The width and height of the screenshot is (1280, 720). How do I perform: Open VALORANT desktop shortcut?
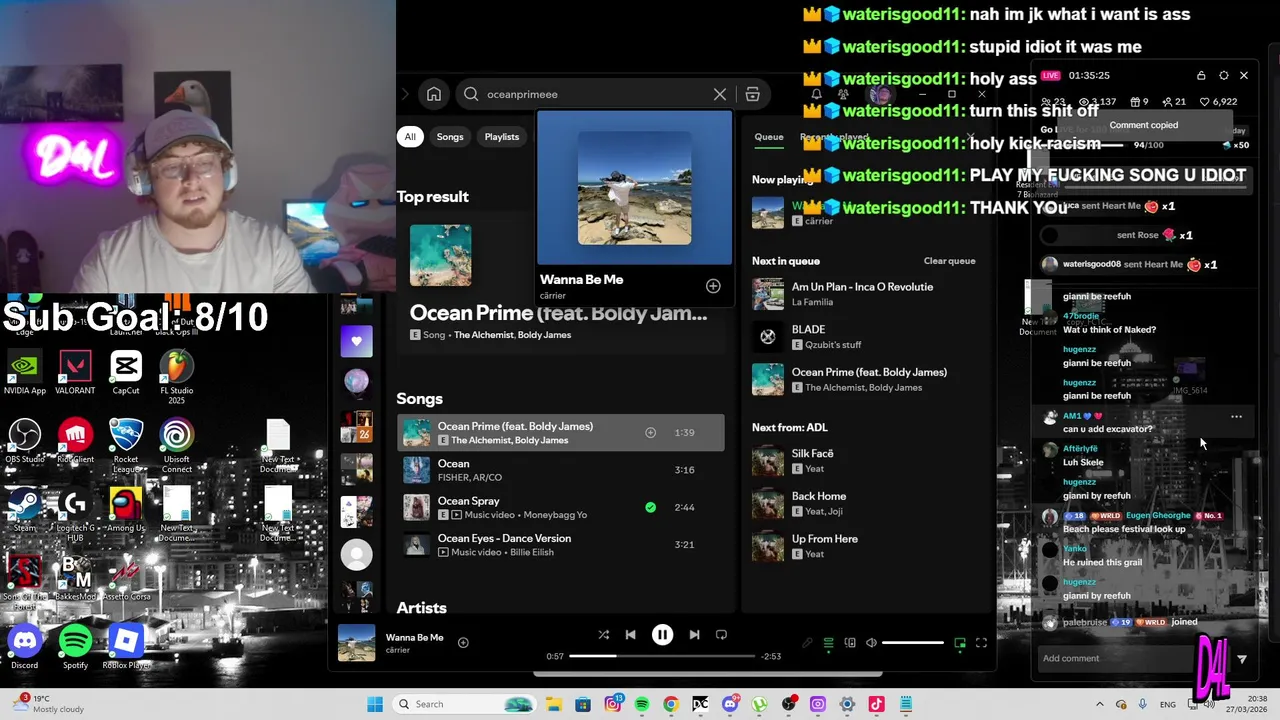point(75,372)
